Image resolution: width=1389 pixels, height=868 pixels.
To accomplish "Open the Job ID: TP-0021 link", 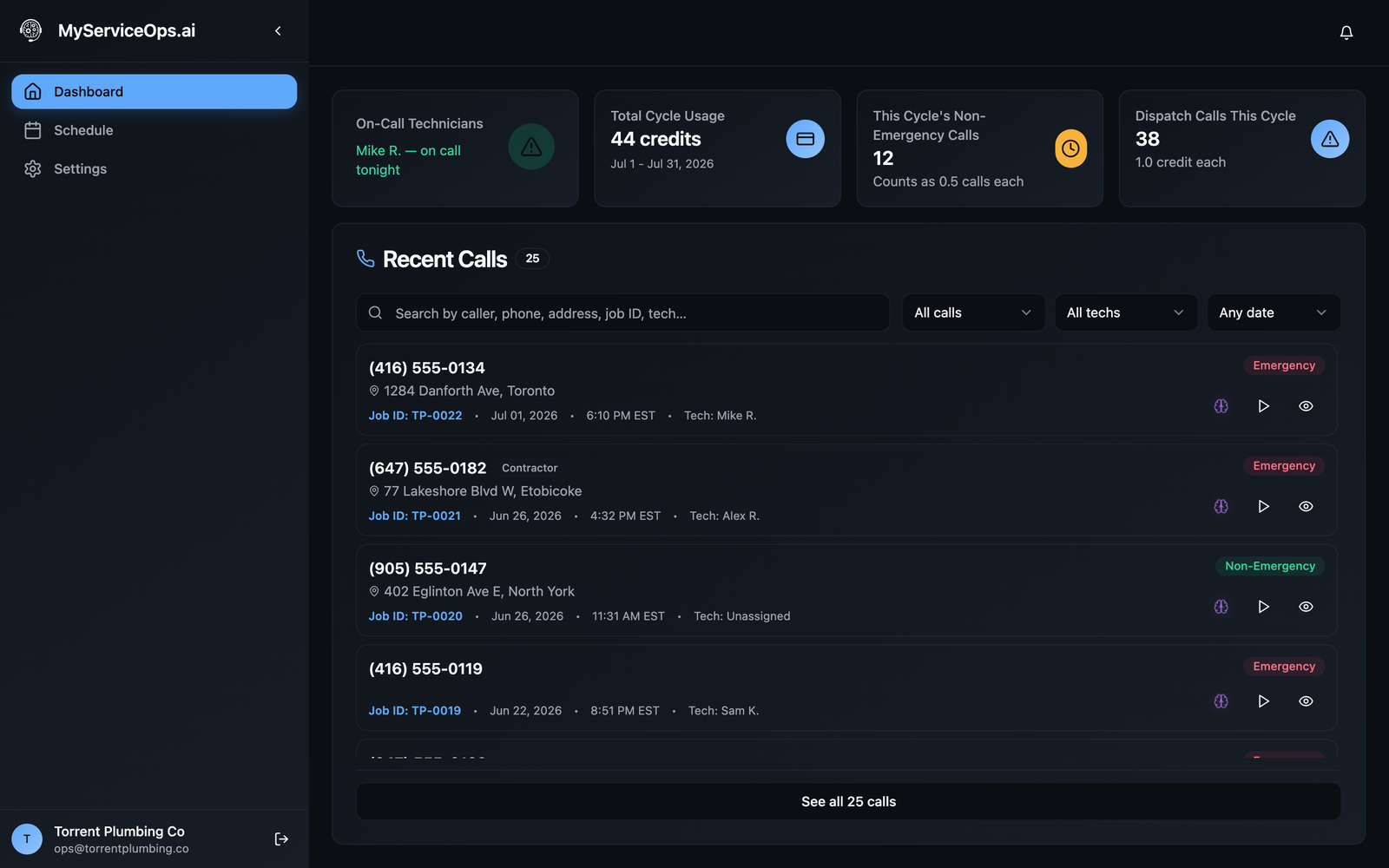I will click(x=414, y=516).
